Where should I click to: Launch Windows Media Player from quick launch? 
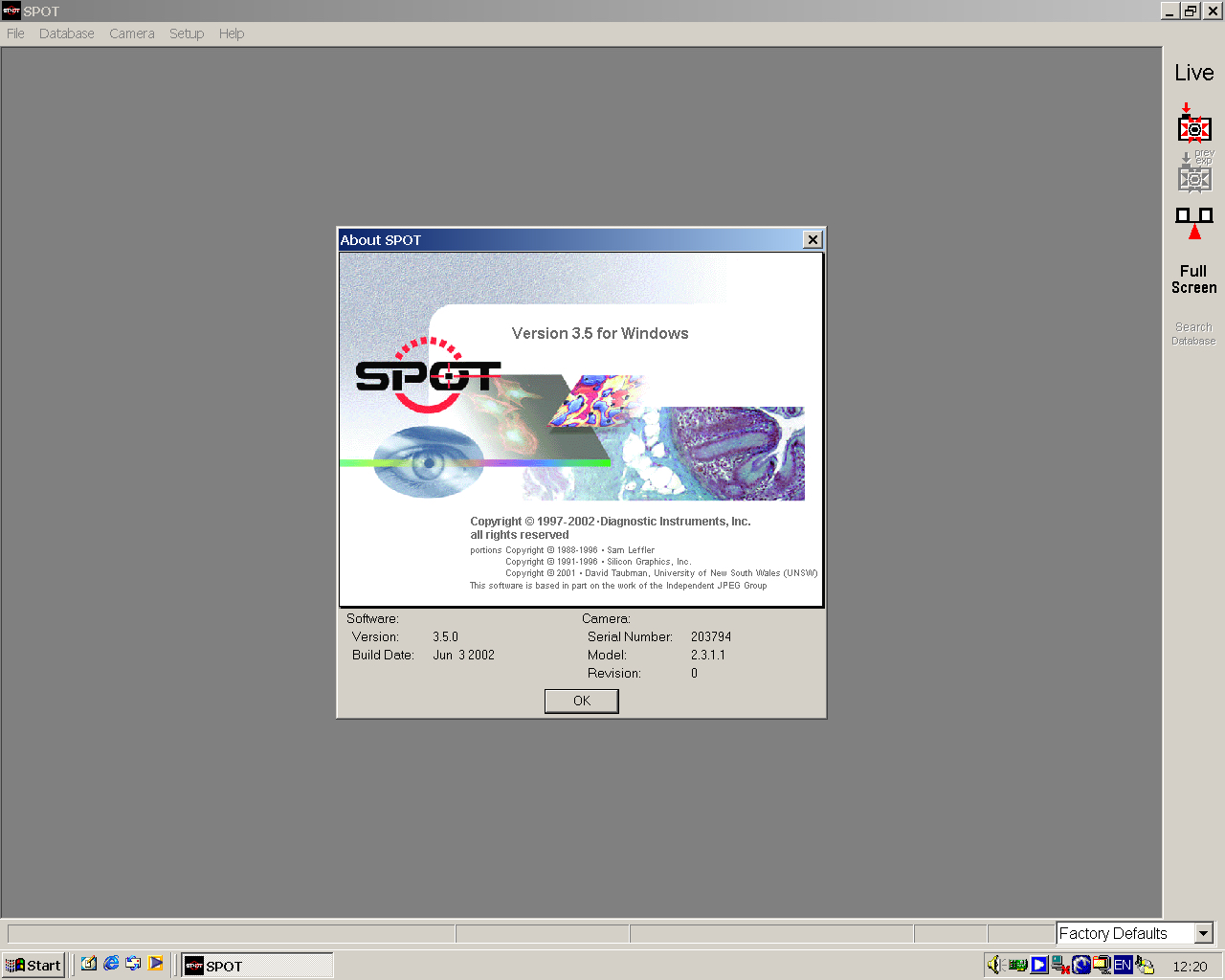click(155, 964)
